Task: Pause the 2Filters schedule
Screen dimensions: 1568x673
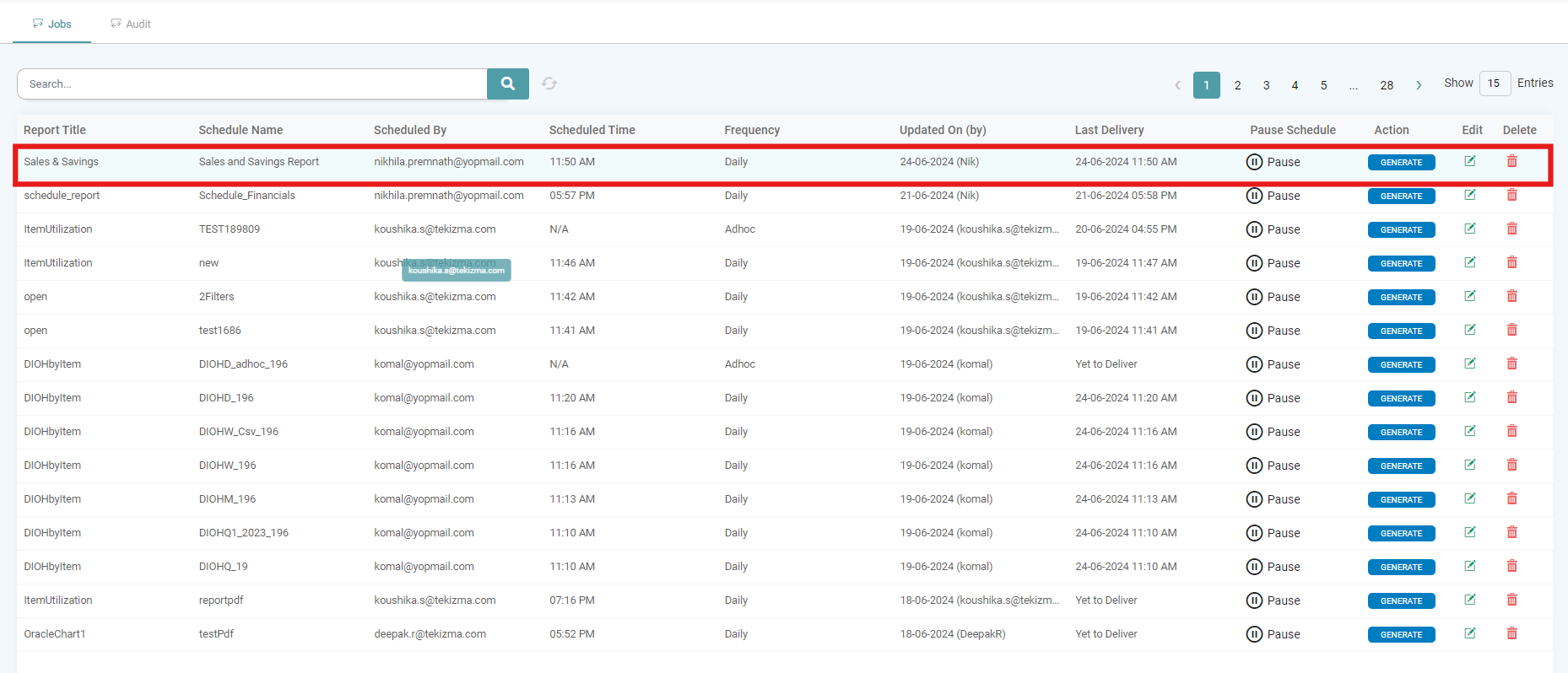Action: [1273, 297]
